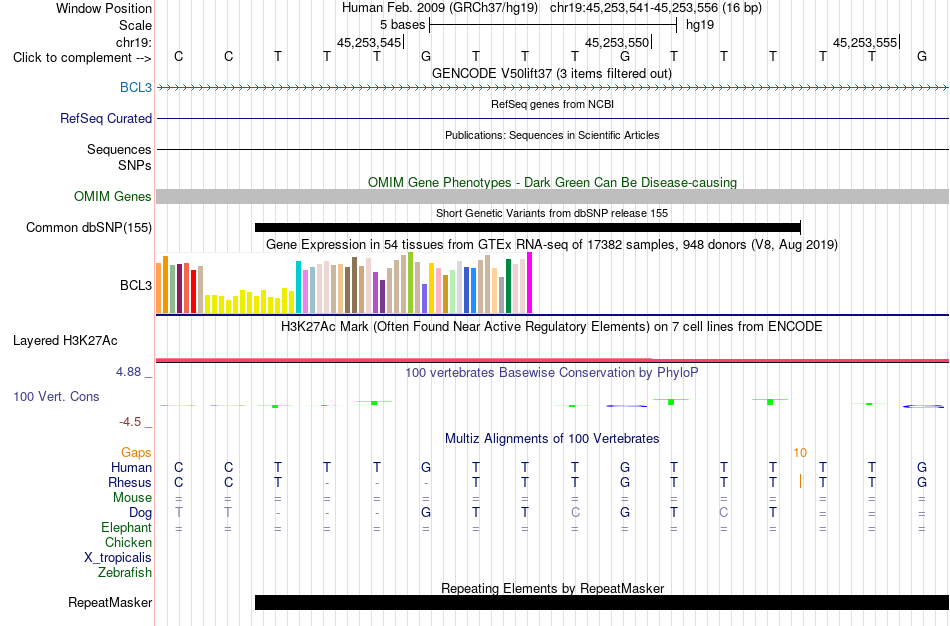Click the 100 Vert. Cons label
Image resolution: width=950 pixels, height=626 pixels.
pyautogui.click(x=56, y=396)
